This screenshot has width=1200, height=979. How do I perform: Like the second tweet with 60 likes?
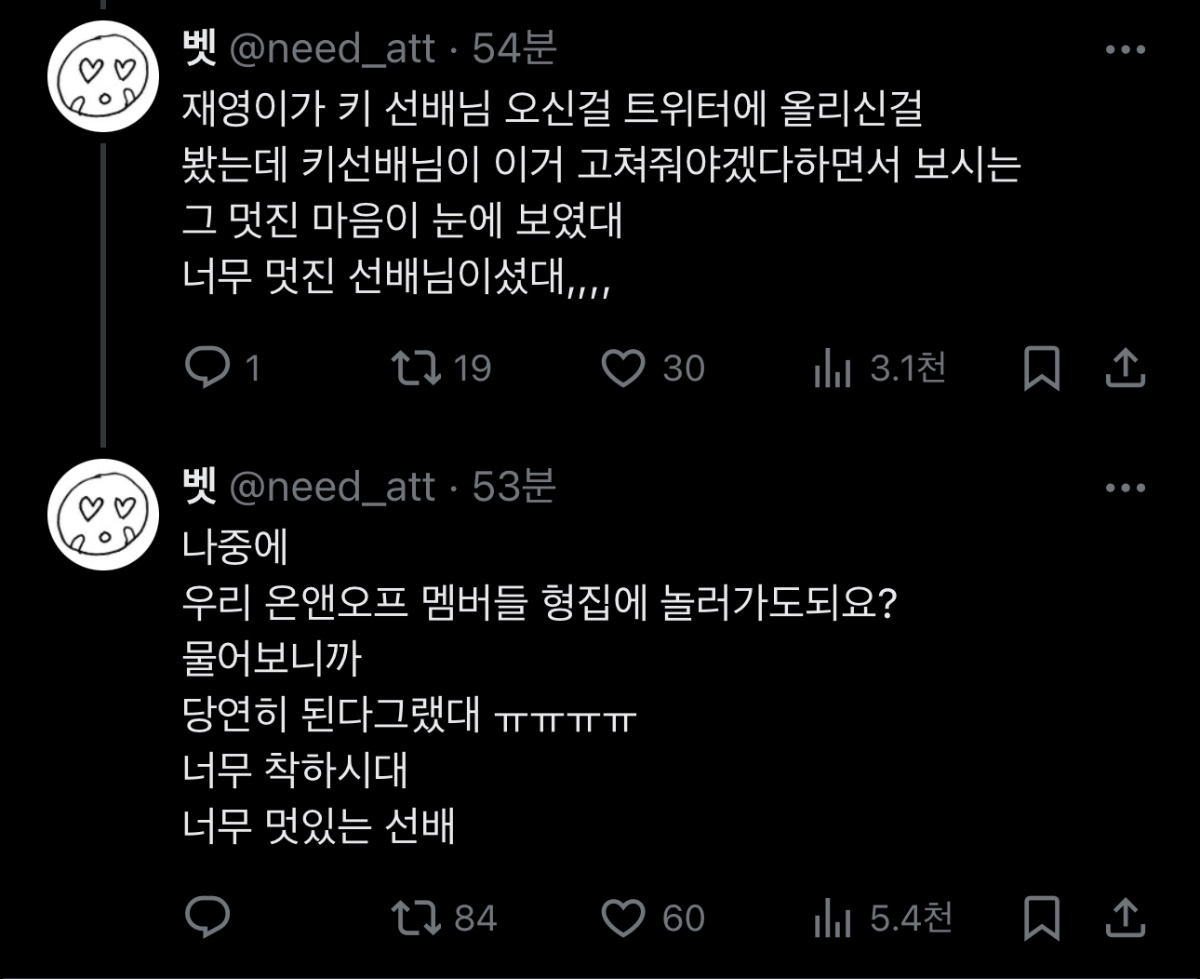click(626, 917)
